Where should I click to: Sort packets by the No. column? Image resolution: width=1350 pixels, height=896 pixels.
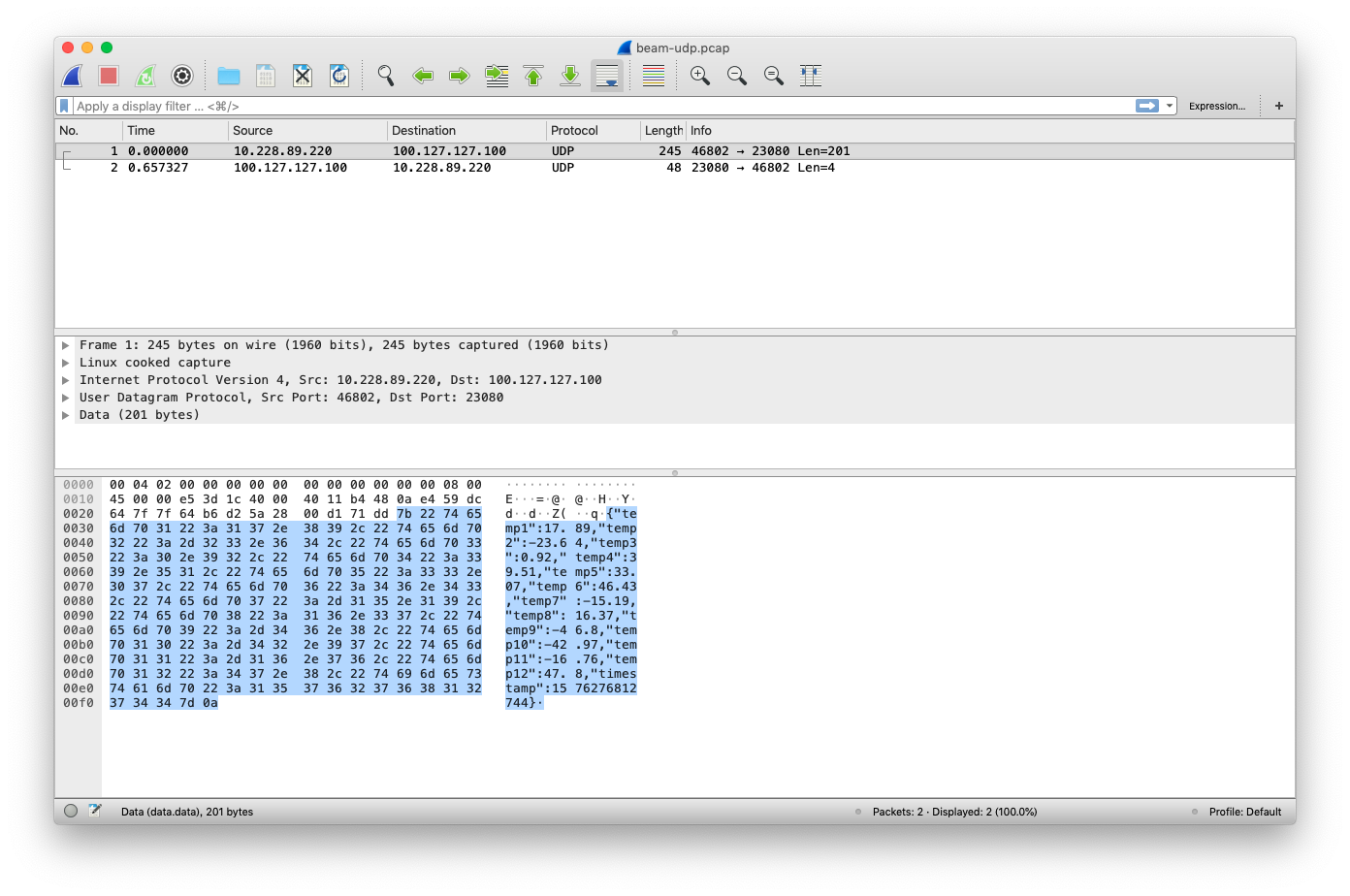point(89,131)
